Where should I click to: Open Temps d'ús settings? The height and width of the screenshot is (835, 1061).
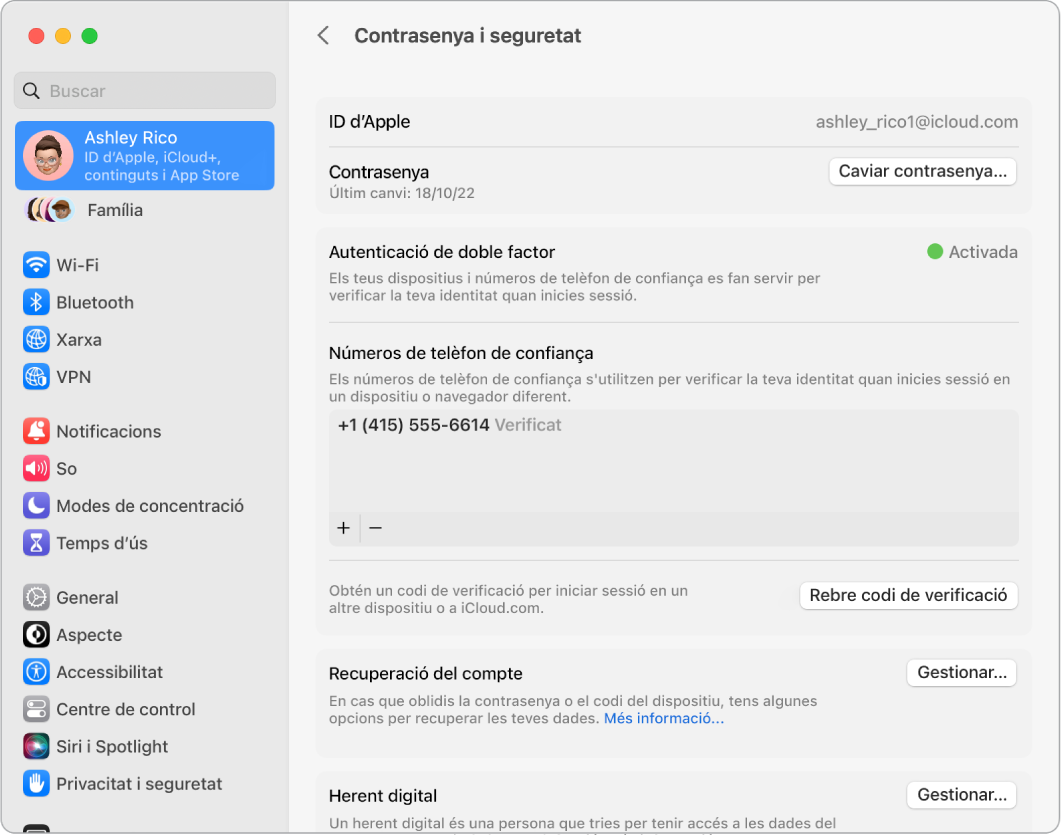tap(103, 543)
